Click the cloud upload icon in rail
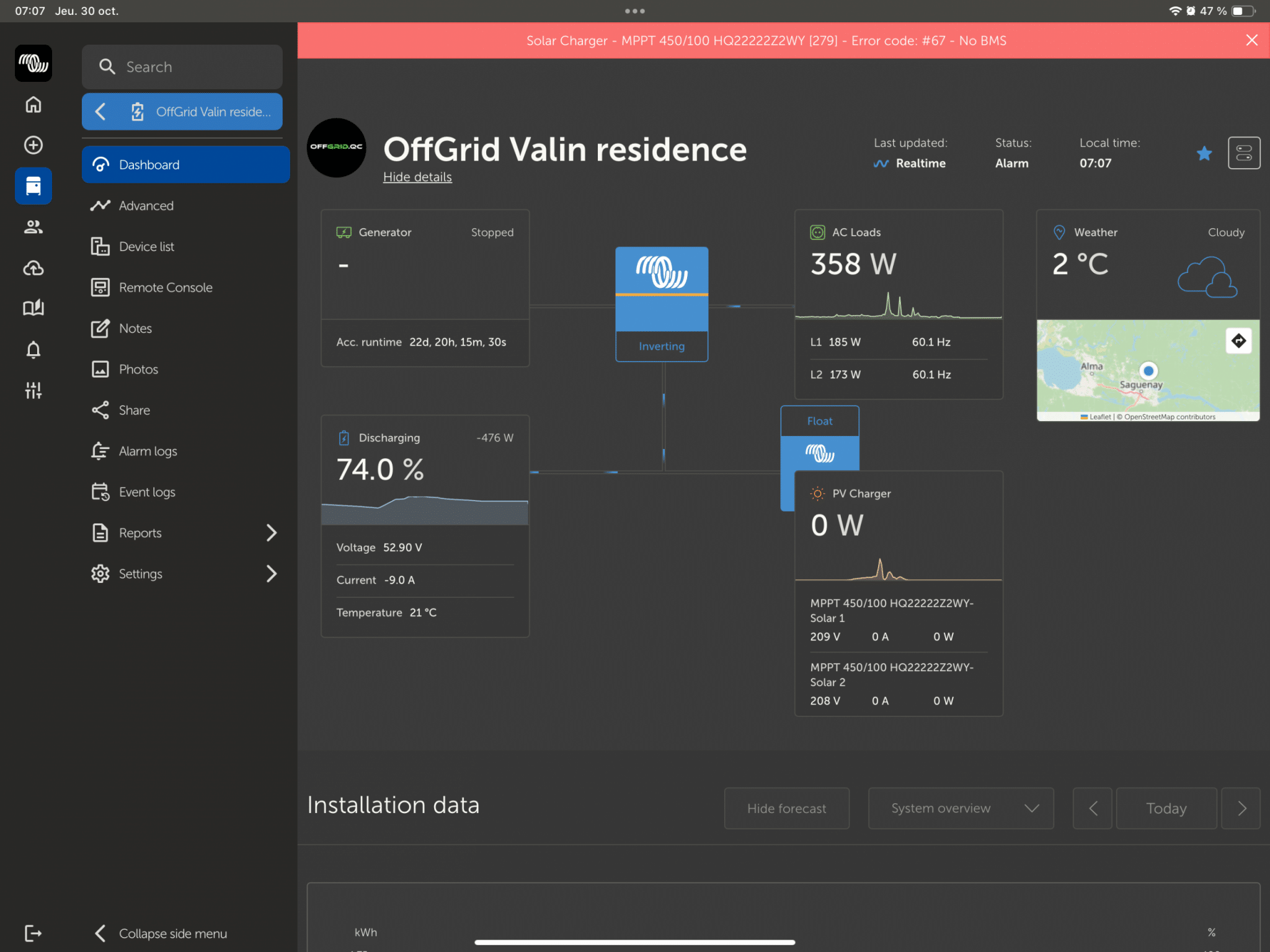The image size is (1270, 952). pos(33,268)
